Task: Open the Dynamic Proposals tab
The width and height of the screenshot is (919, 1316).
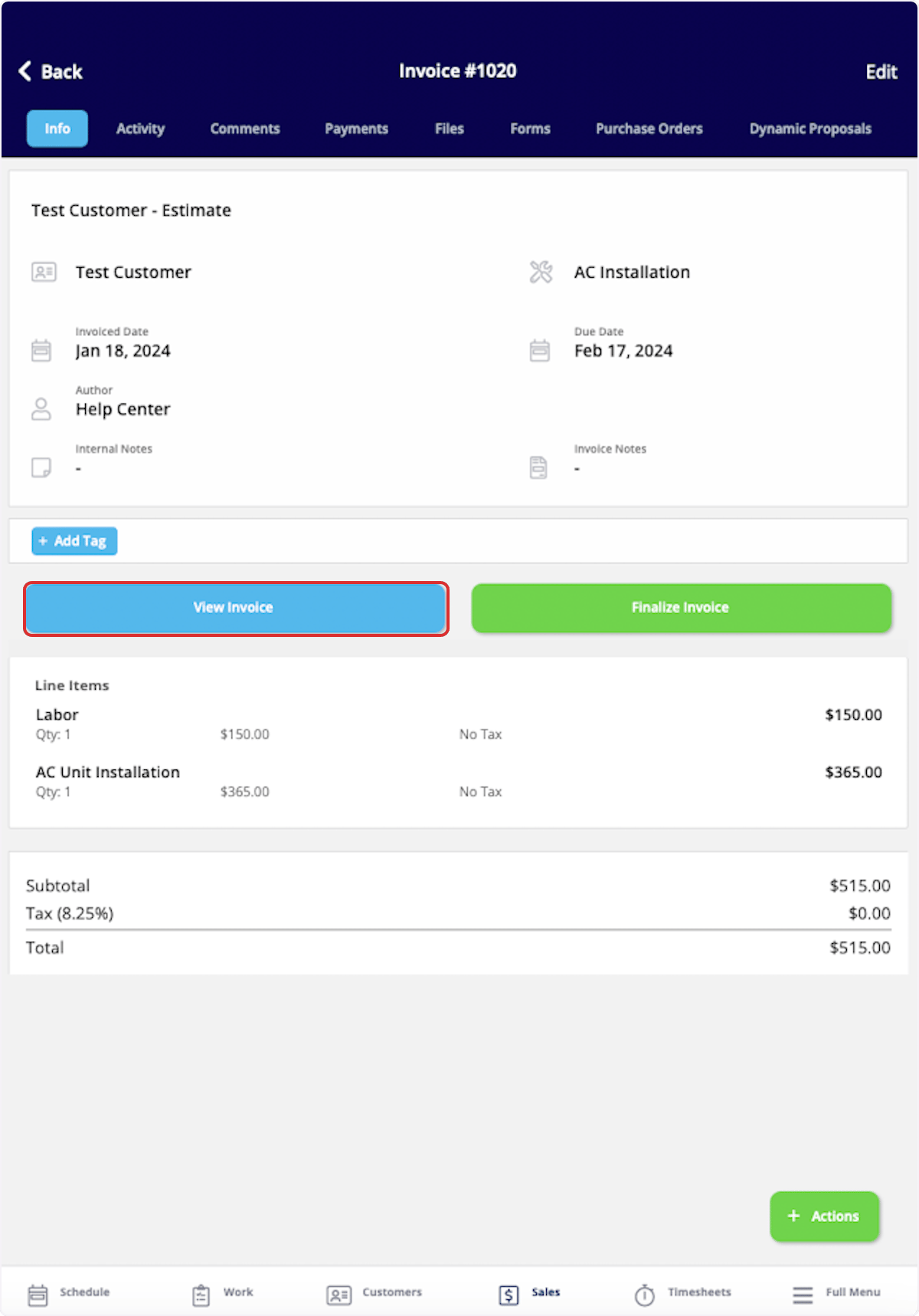Action: point(810,129)
